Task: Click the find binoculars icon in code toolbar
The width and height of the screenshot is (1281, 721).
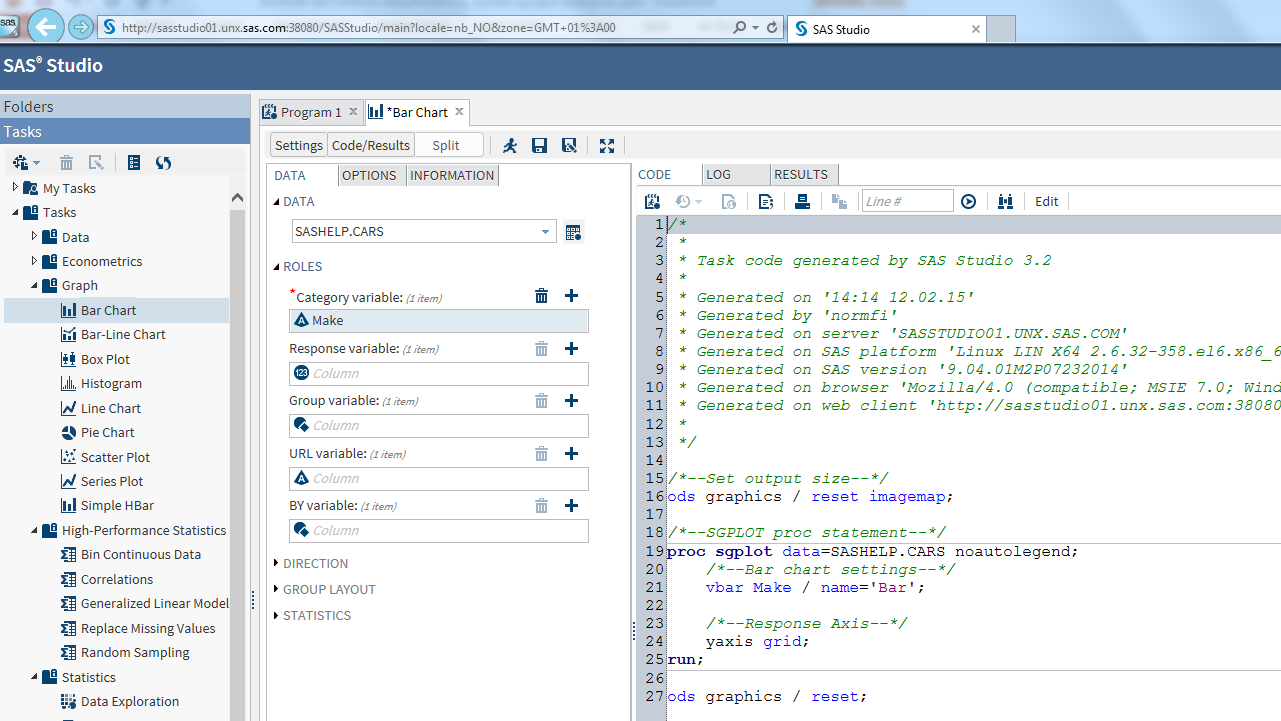Action: coord(1005,201)
